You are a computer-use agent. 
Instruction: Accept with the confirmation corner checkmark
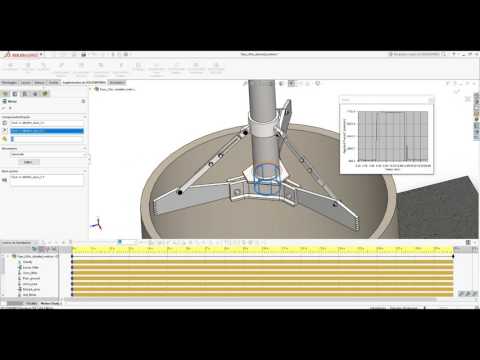point(457,91)
